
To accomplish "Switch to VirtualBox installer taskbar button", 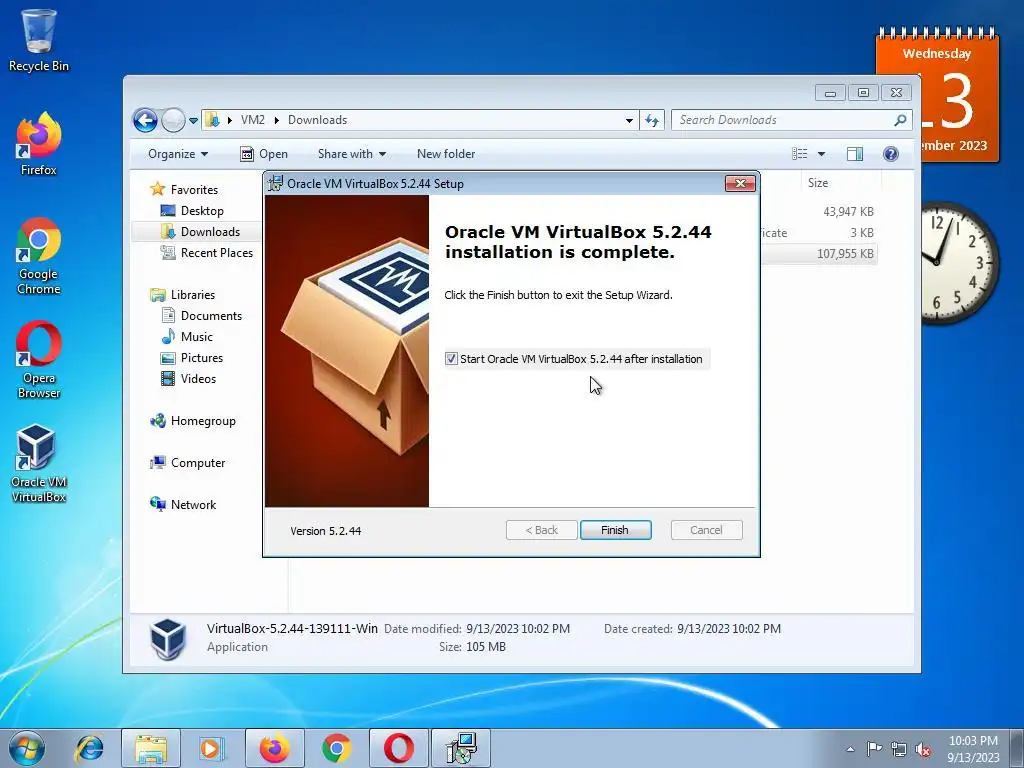I will (461, 748).
